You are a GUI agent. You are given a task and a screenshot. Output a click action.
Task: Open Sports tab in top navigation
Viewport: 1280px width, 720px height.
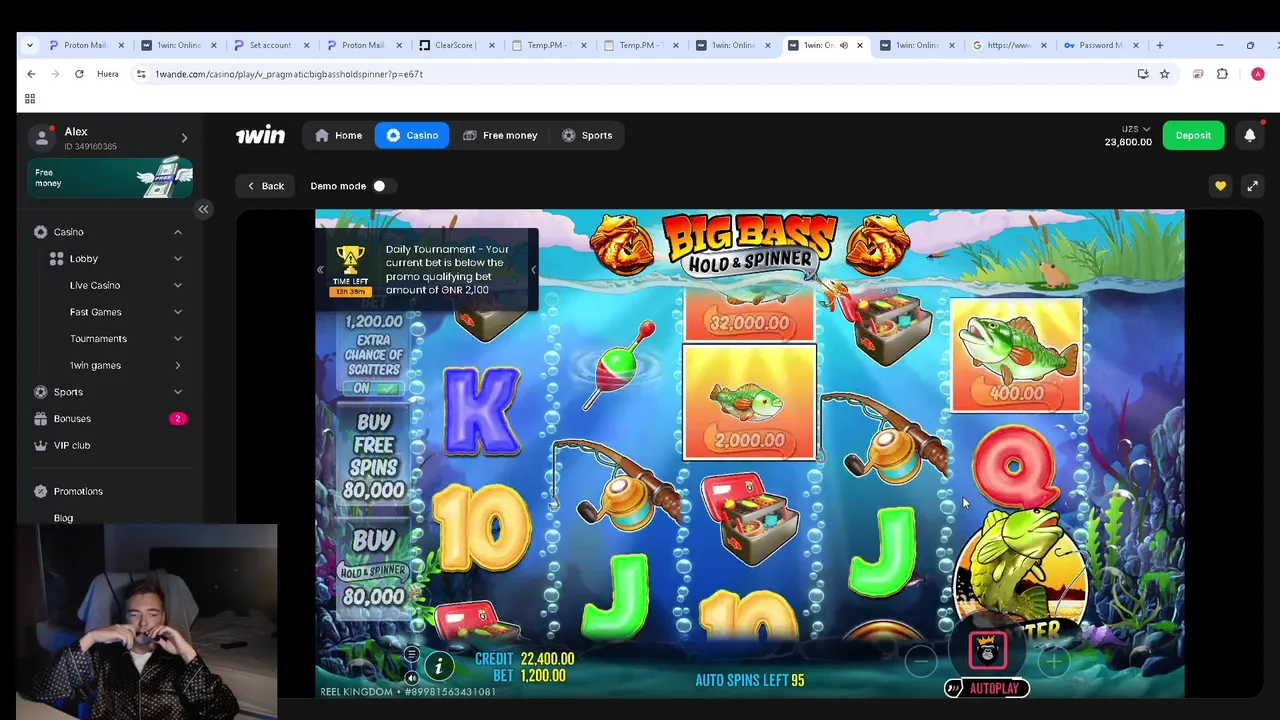point(587,135)
